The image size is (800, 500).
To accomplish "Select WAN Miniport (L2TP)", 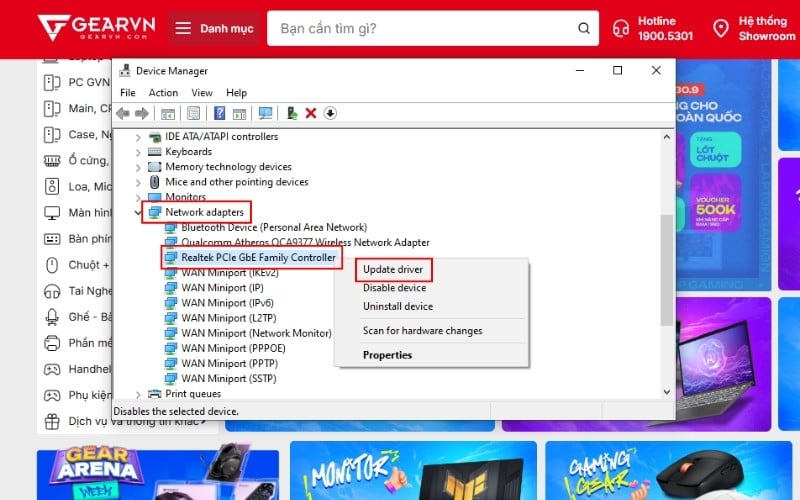I will 229,318.
